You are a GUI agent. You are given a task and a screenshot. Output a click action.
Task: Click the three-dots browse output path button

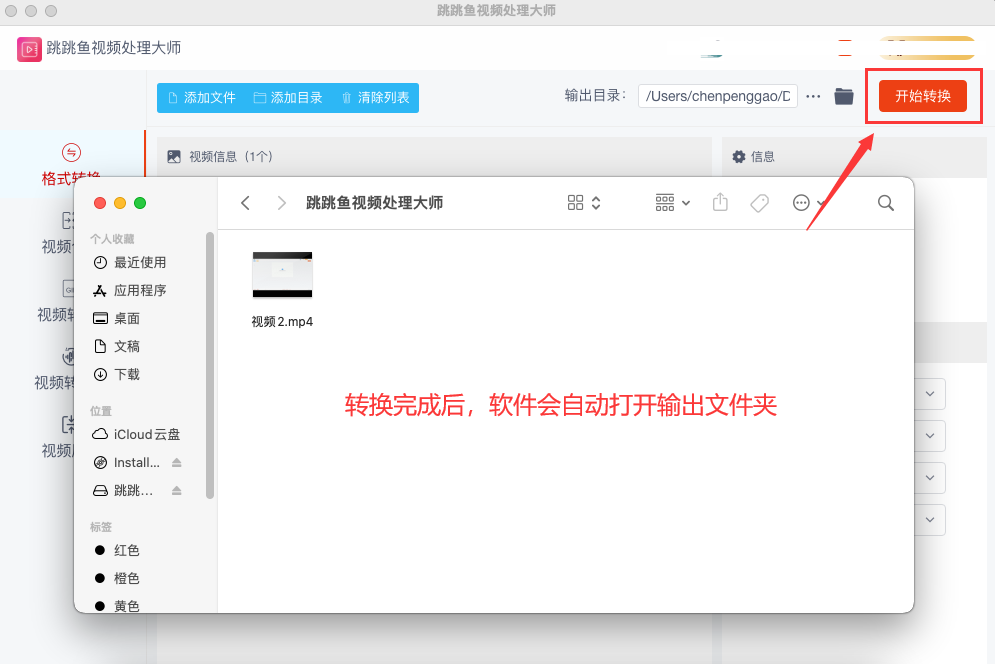(x=813, y=96)
